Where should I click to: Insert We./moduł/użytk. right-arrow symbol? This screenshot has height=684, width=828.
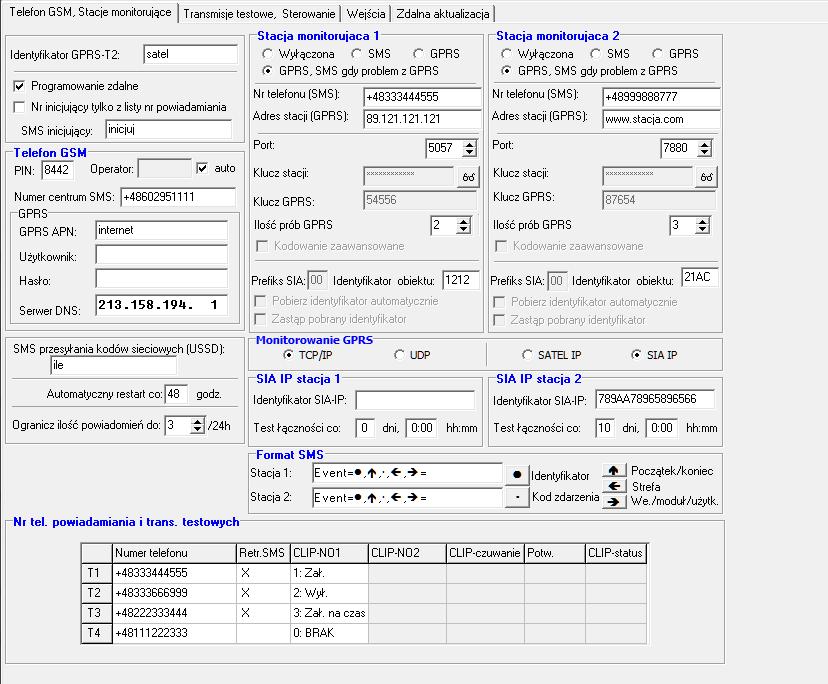pos(614,501)
